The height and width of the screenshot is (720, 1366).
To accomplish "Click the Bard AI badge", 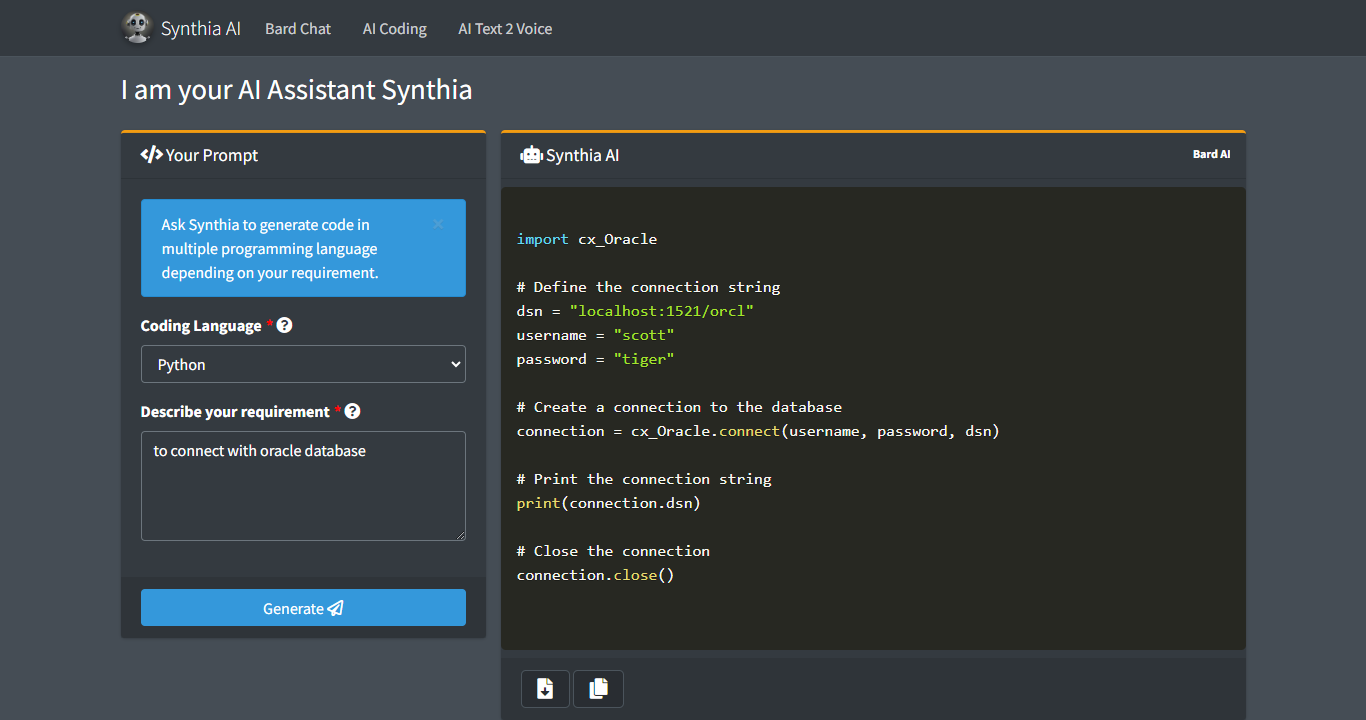I will [1211, 154].
